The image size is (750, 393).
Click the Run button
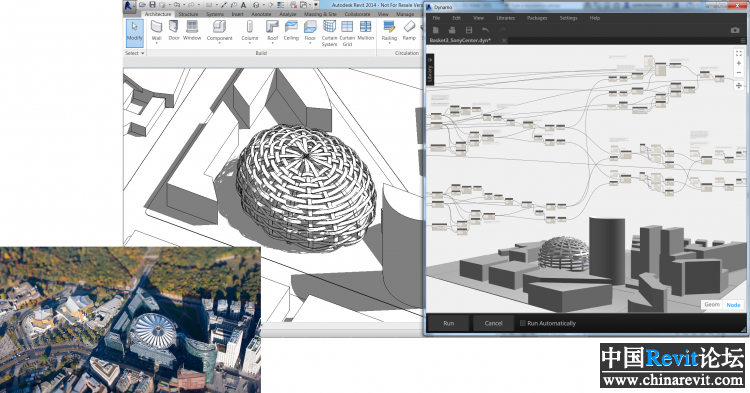pyautogui.click(x=448, y=323)
